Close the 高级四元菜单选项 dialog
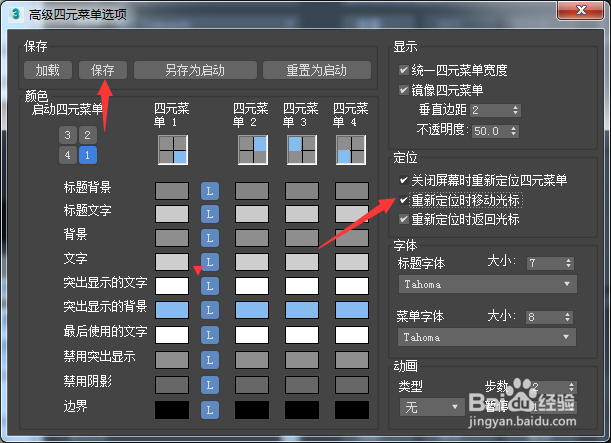This screenshot has width=611, height=443. (x=581, y=10)
